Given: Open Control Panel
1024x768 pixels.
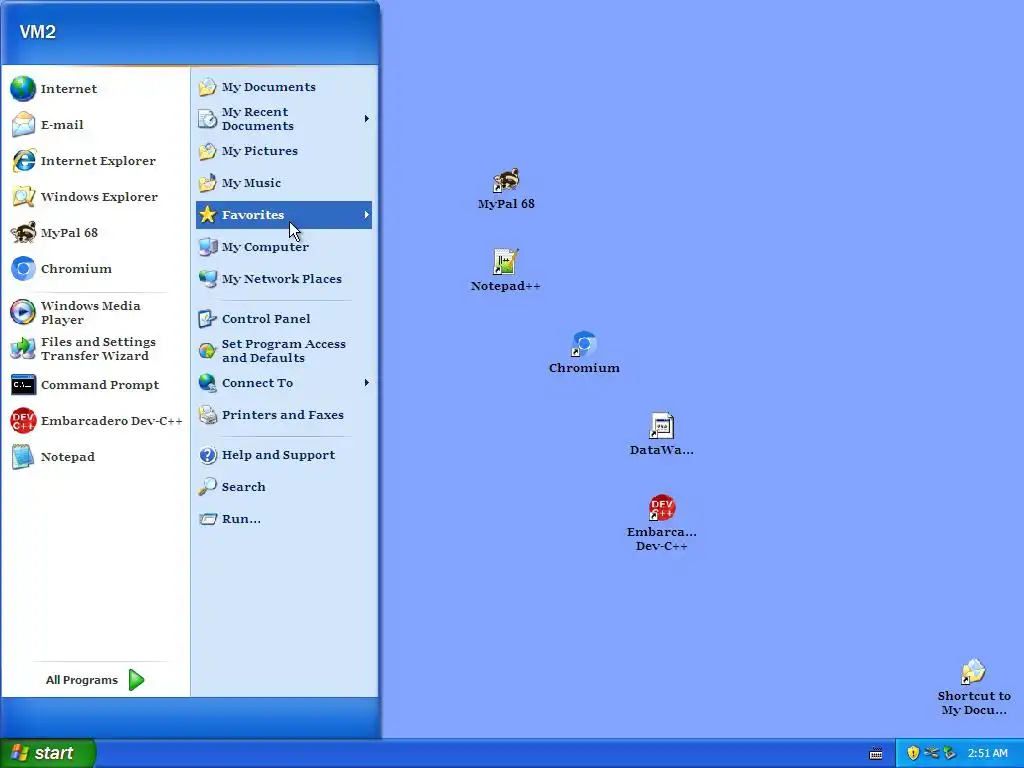Looking at the screenshot, I should [x=283, y=319].
